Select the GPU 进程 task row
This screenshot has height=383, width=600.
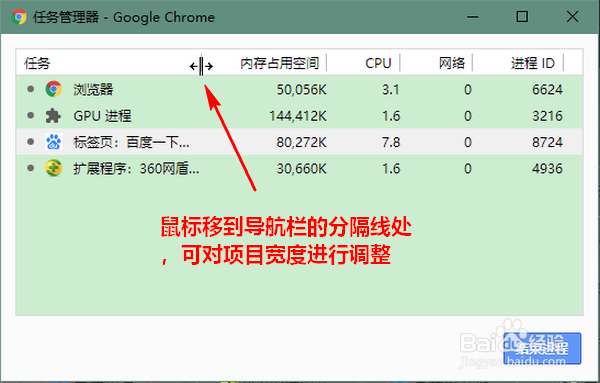(x=300, y=116)
